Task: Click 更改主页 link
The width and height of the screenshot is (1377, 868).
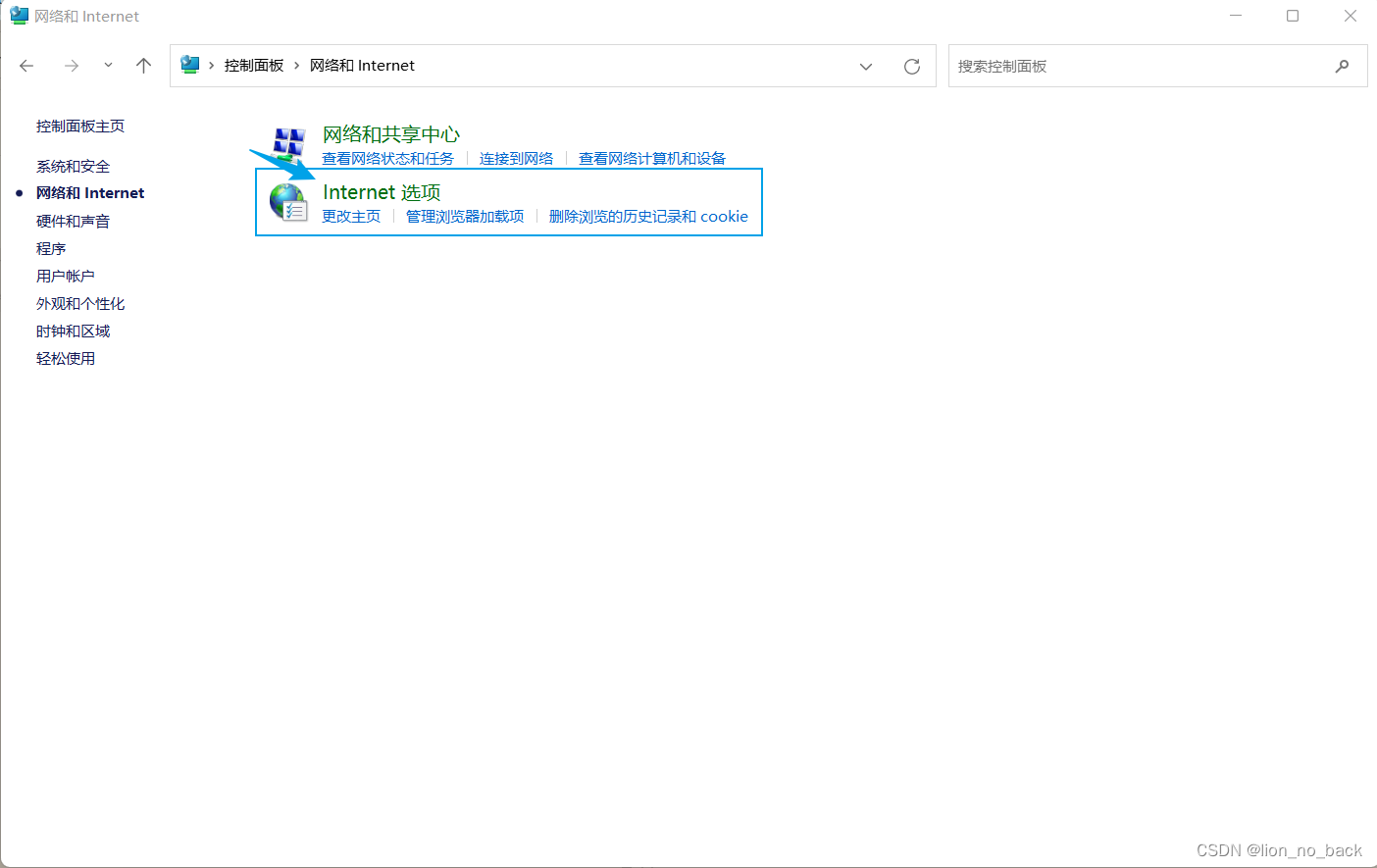Action: (351, 217)
